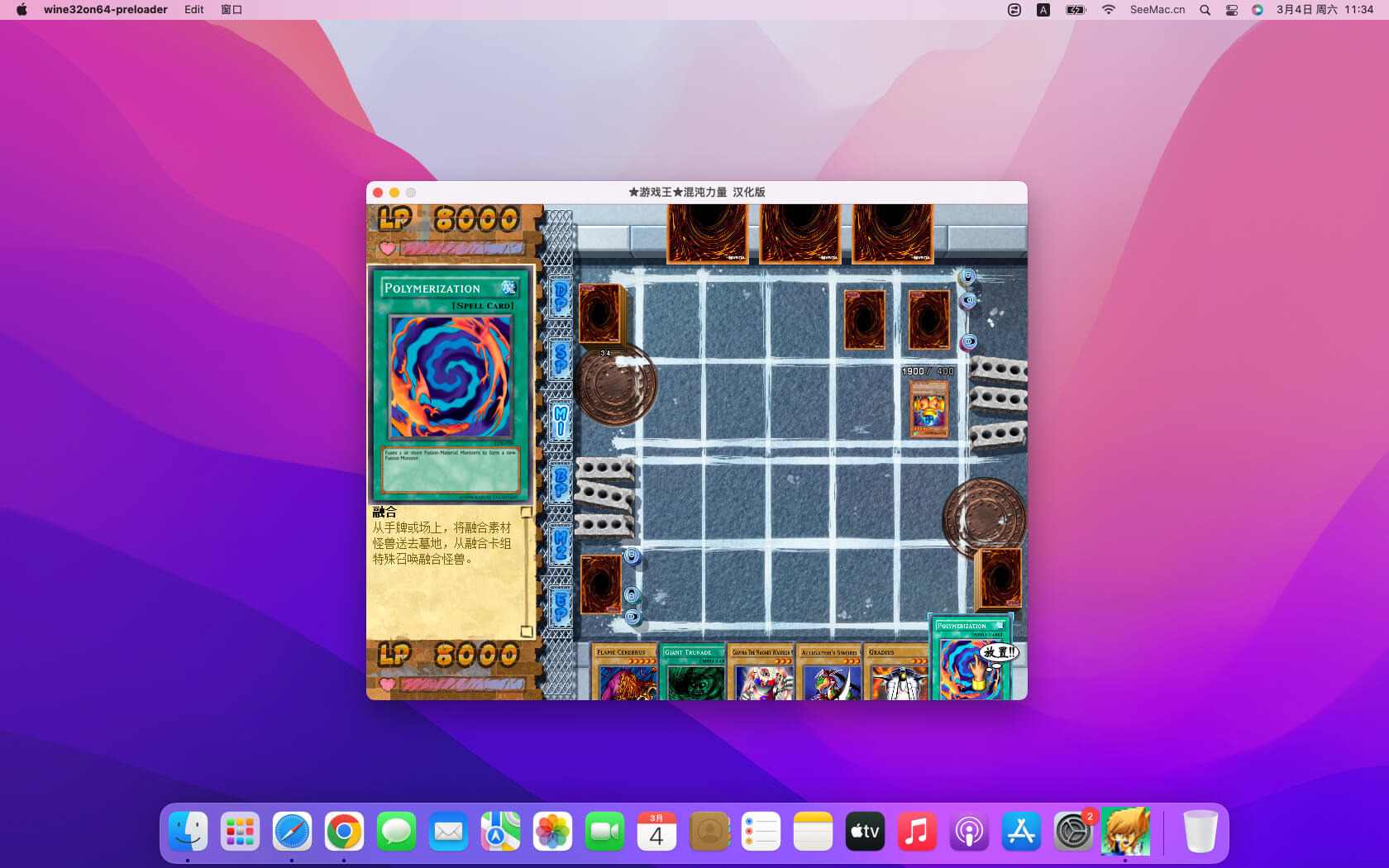
Task: Pick Gamma The Magnet Warrior in hand
Action: [761, 672]
